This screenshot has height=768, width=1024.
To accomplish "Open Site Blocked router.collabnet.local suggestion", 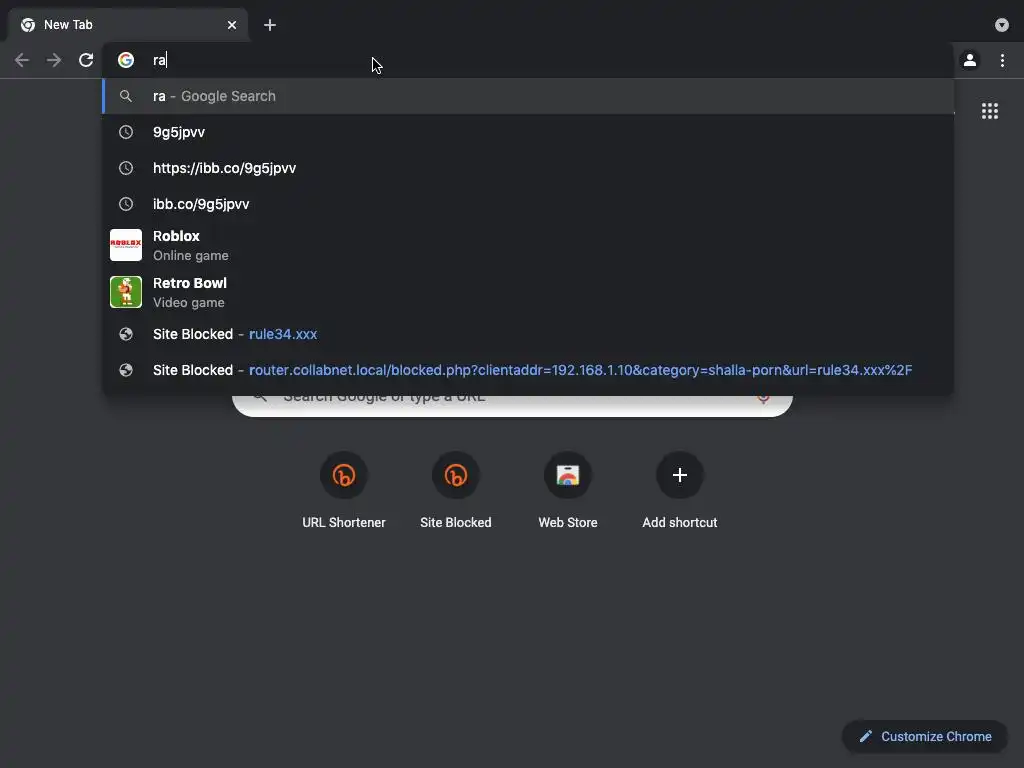I will click(x=528, y=370).
